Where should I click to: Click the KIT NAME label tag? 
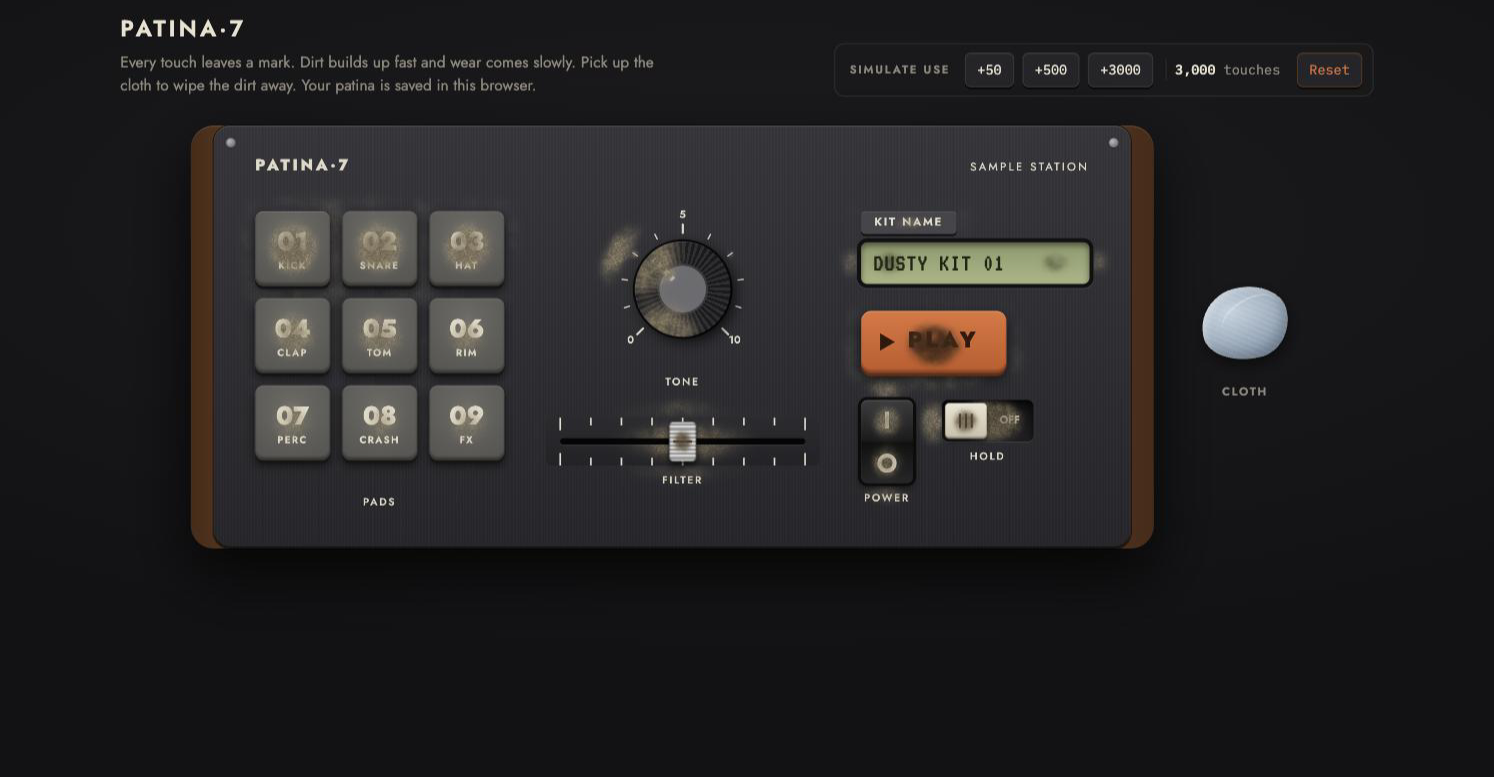click(908, 222)
